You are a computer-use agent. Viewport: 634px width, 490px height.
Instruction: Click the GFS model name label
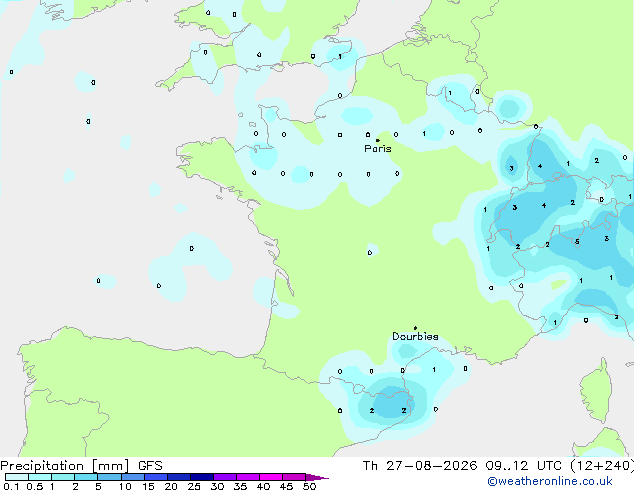(150, 466)
